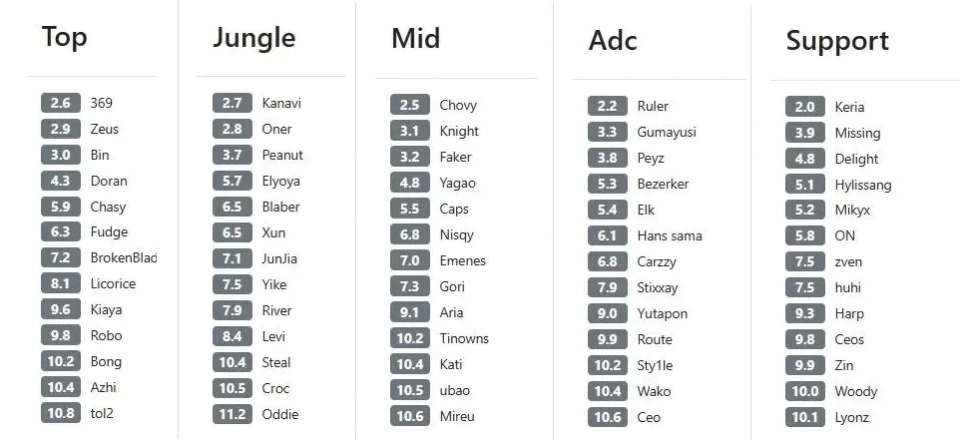The image size is (960, 440).
Task: Click Caps in the Mid list
Action: 454,209
